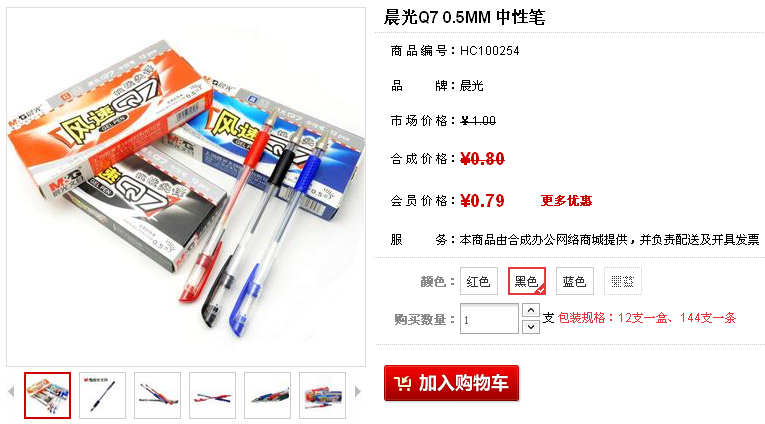Decrease purchase quantity with down arrow
Screen dimensions: 765x424
coord(531,326)
